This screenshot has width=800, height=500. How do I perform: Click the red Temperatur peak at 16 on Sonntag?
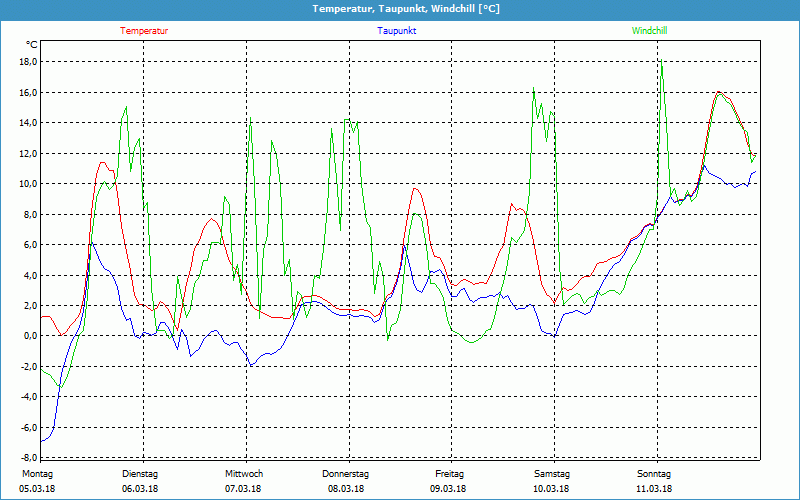pyautogui.click(x=718, y=92)
